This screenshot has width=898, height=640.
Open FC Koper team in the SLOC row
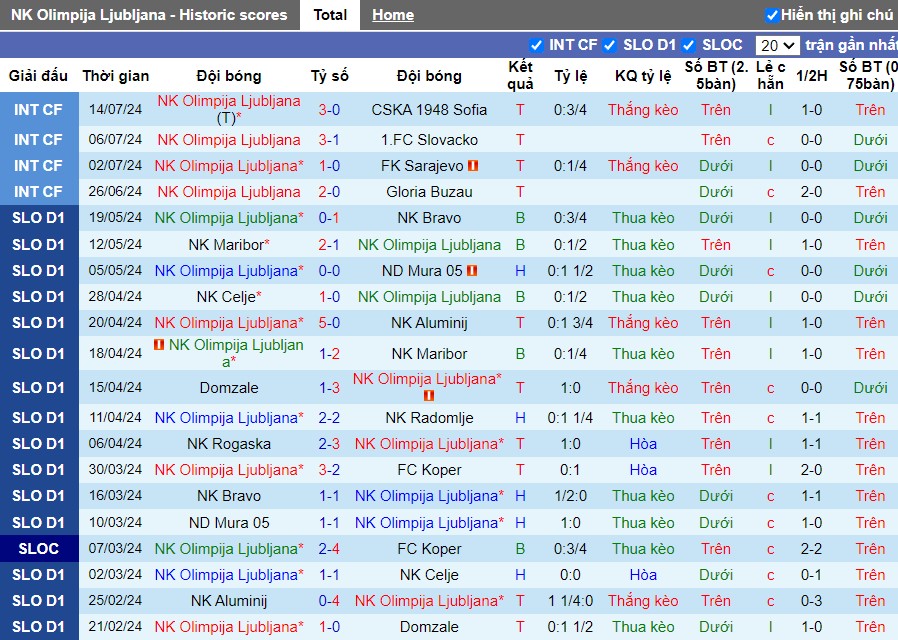[429, 549]
